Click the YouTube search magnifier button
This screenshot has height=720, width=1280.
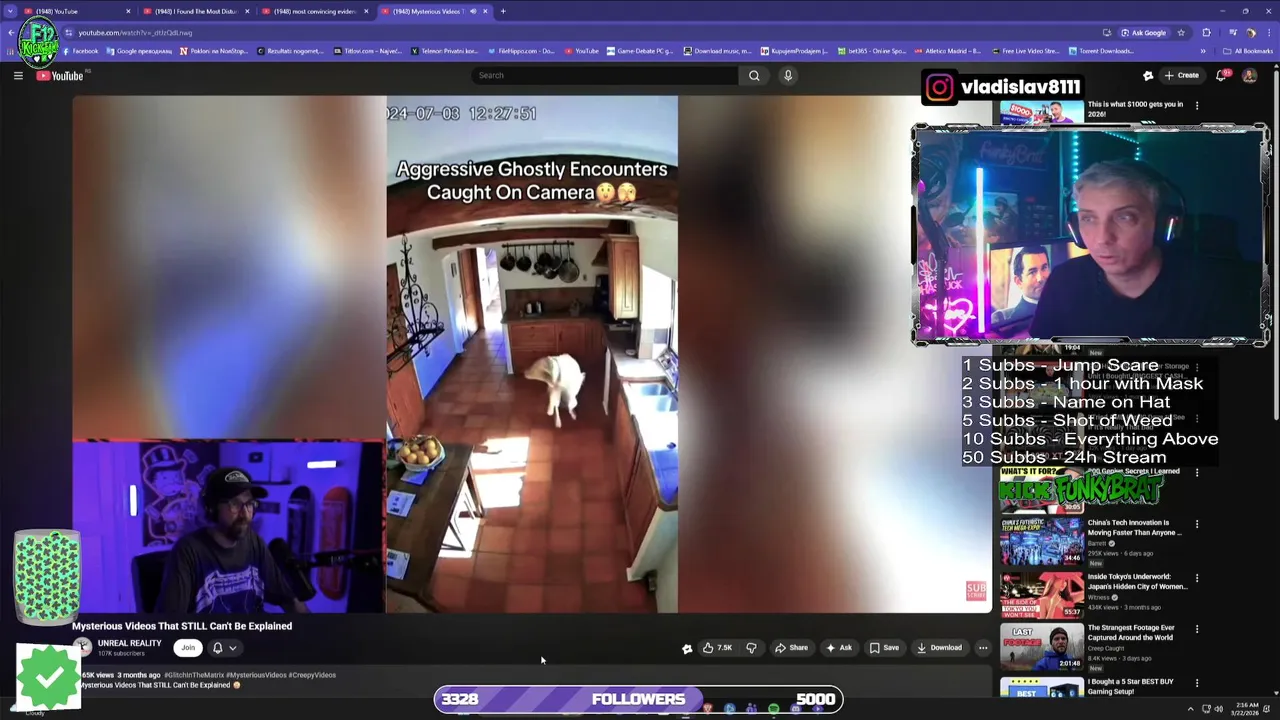(754, 75)
